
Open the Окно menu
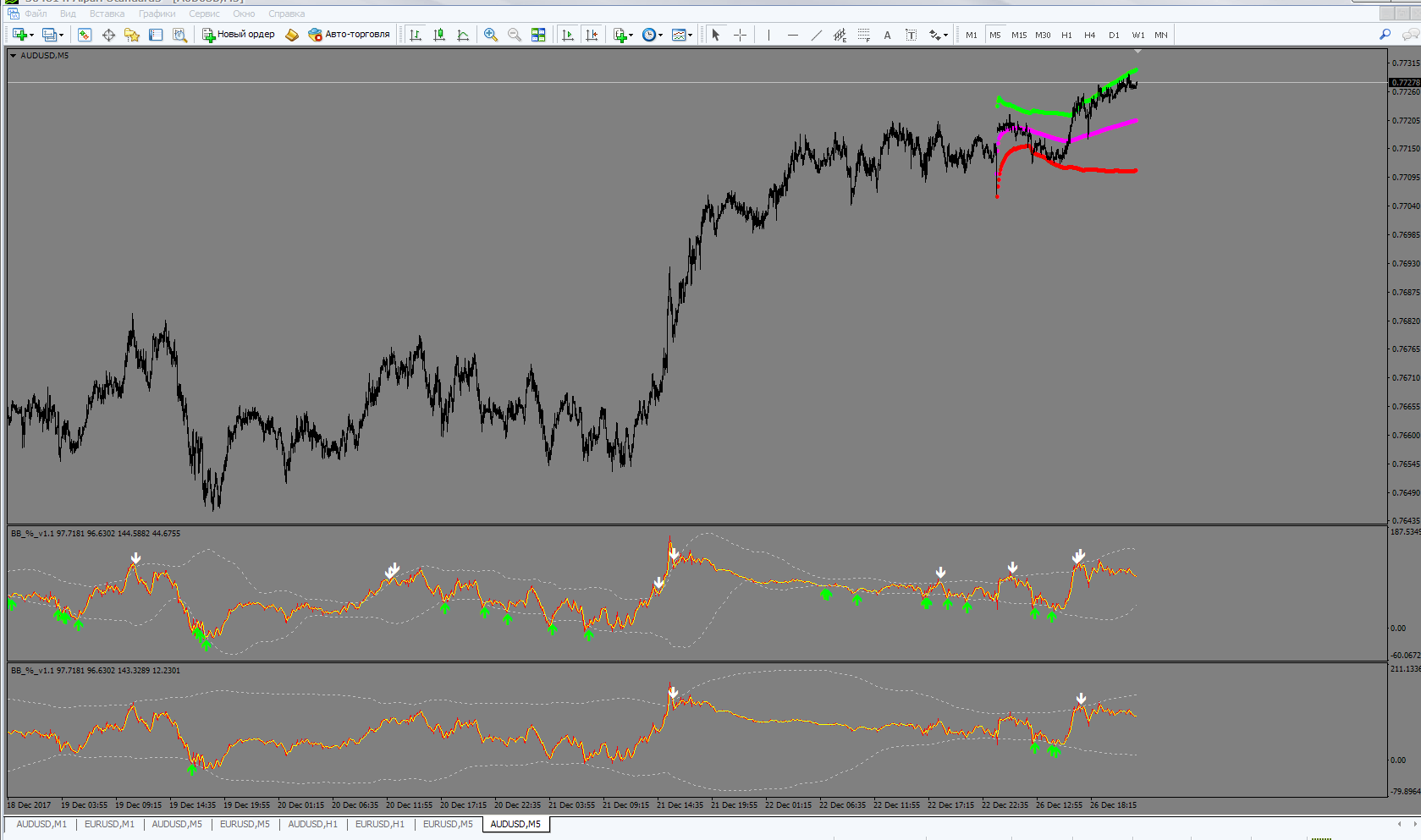(244, 14)
